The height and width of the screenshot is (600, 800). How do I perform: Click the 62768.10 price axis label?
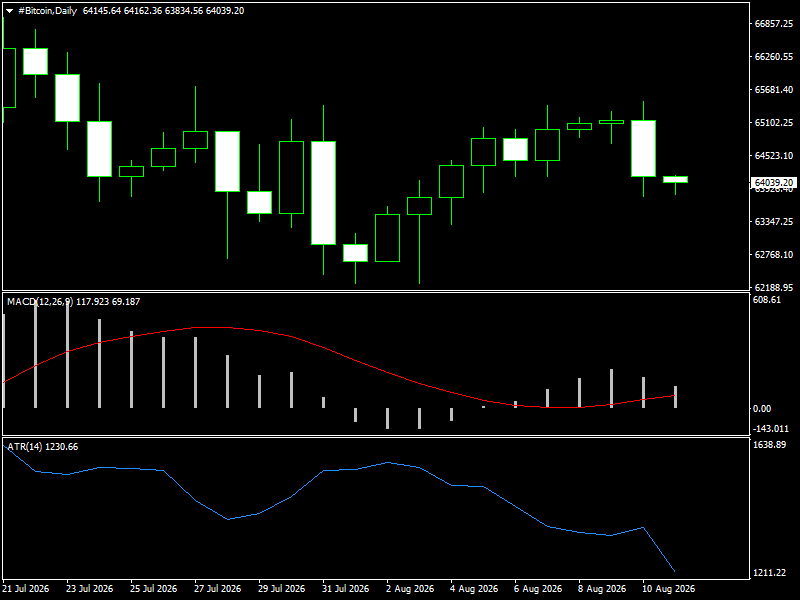[x=773, y=255]
